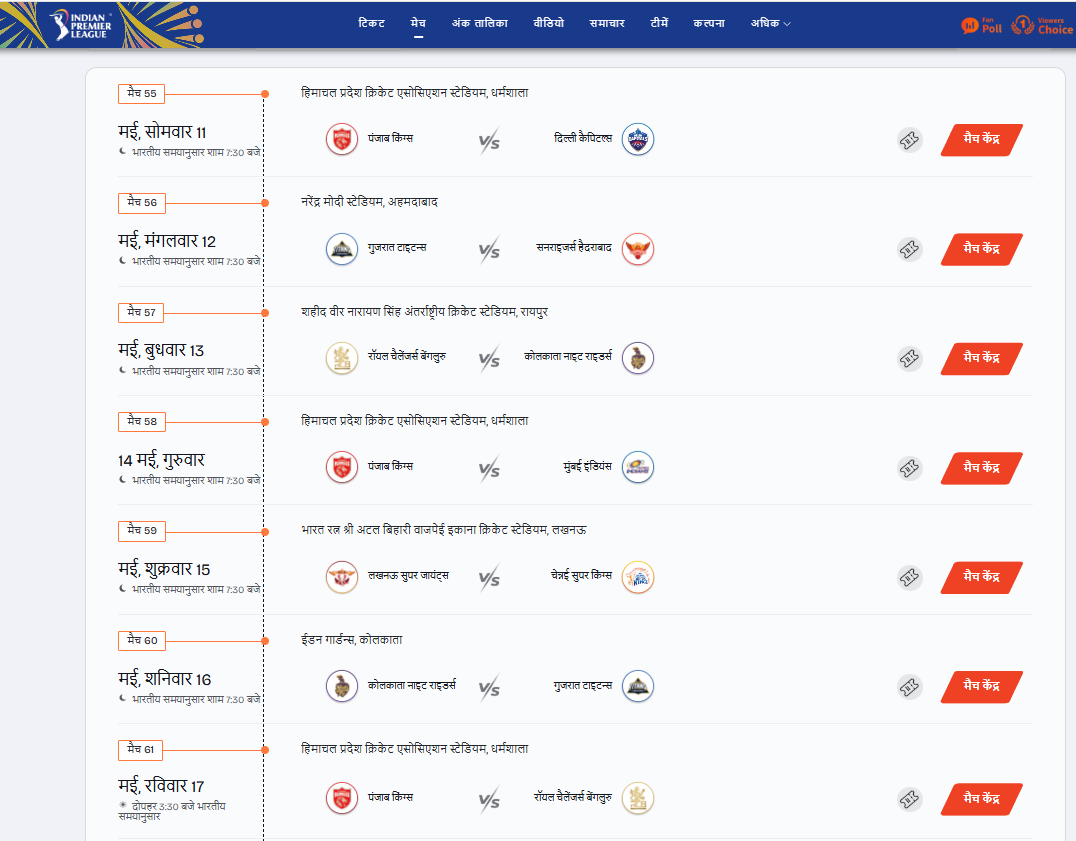
Task: Click Punjab Kings logo in match 55
Action: (342, 139)
